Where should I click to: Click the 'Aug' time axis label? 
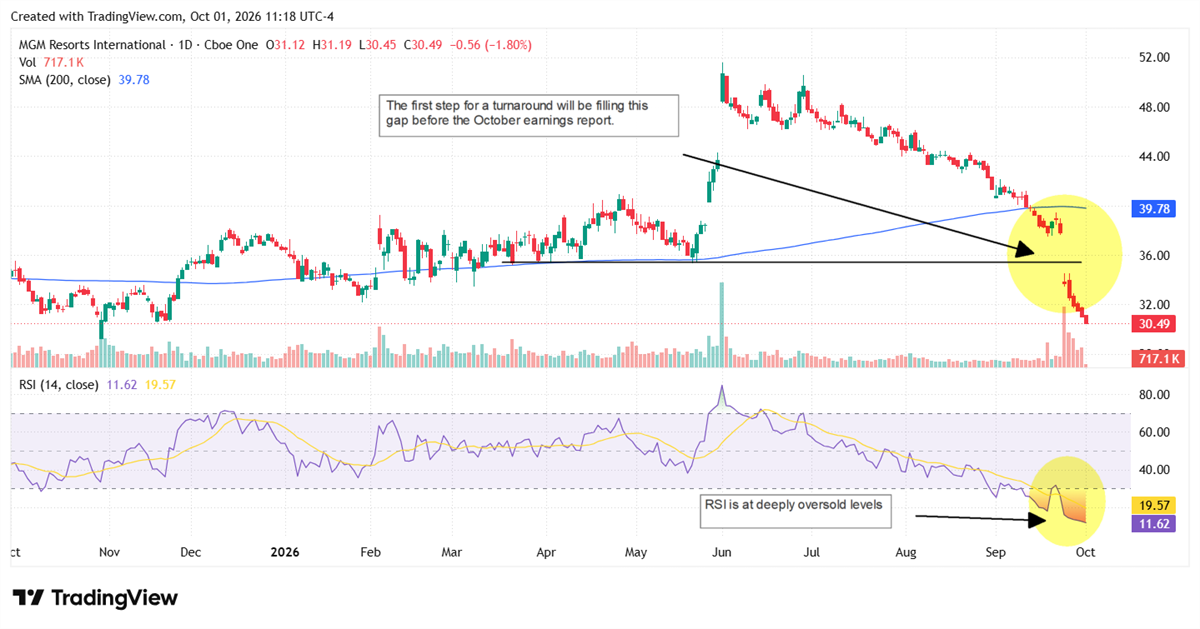coord(906,551)
